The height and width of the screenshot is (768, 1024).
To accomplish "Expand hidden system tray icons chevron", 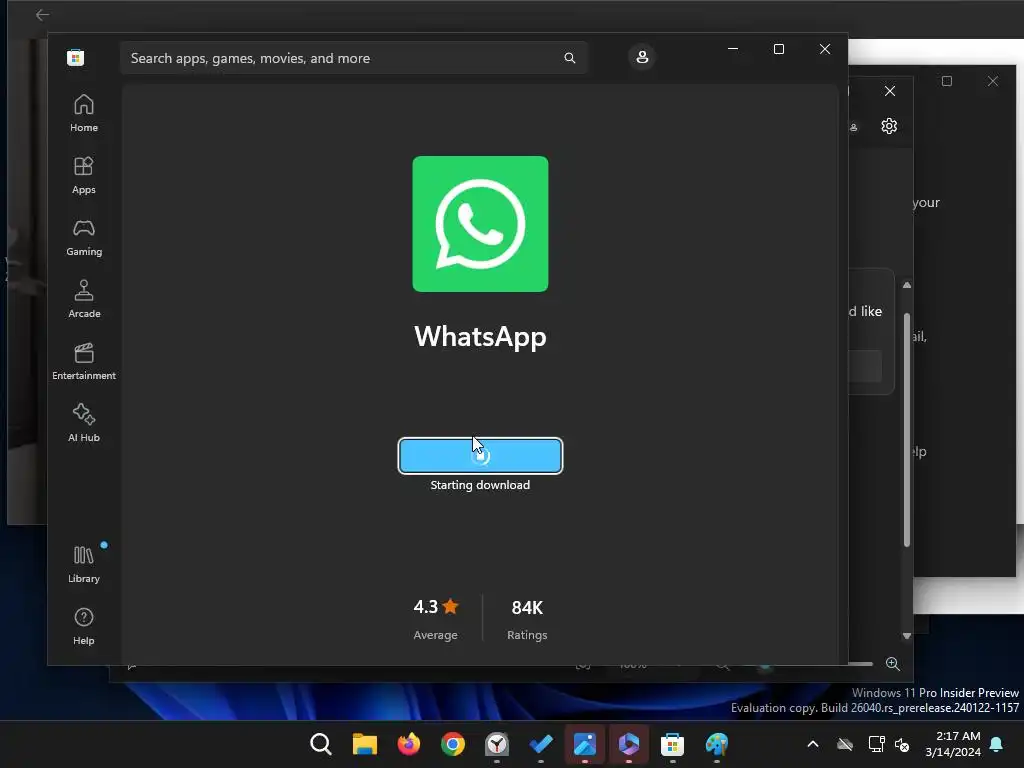I will point(813,744).
